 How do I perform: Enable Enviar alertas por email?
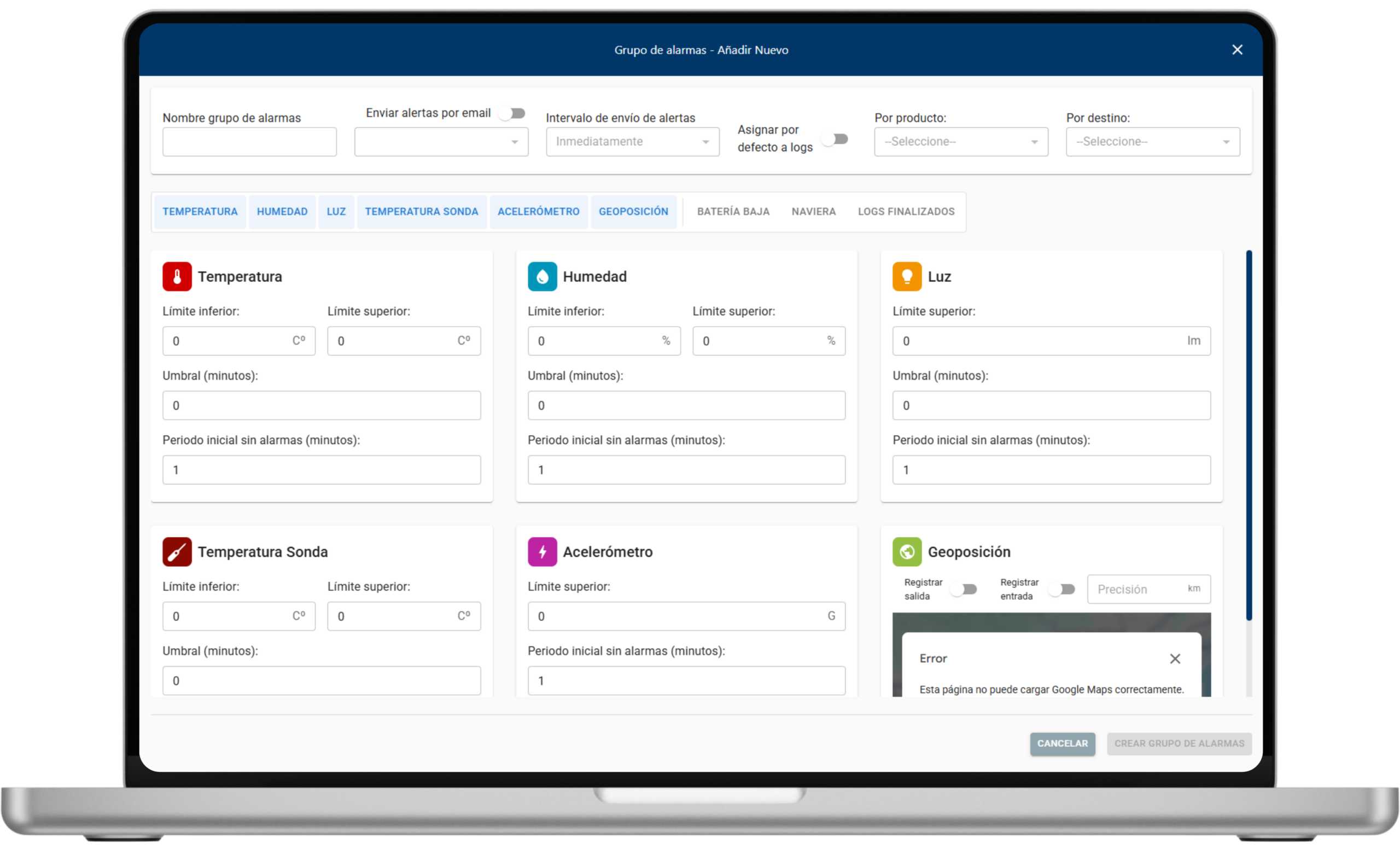[512, 113]
